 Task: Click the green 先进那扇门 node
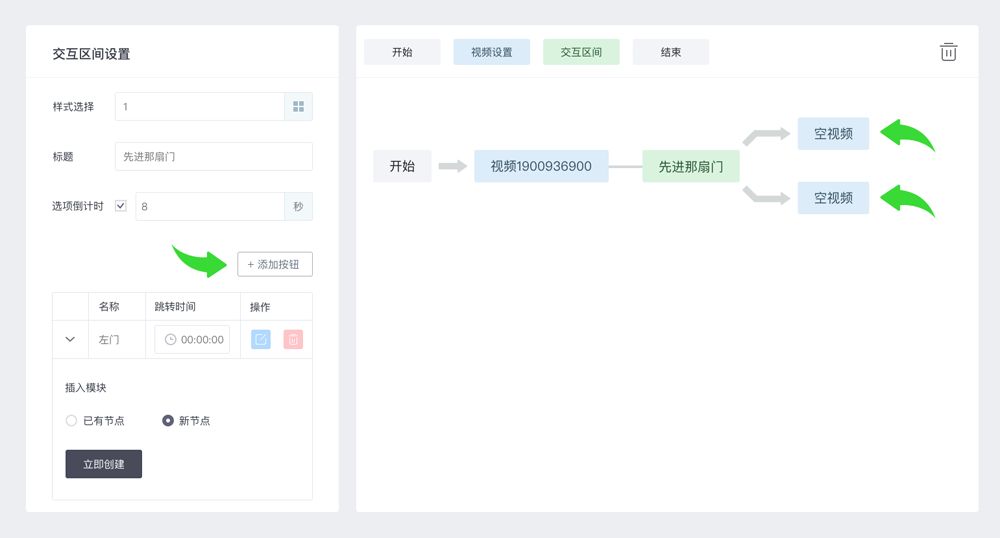(x=691, y=166)
